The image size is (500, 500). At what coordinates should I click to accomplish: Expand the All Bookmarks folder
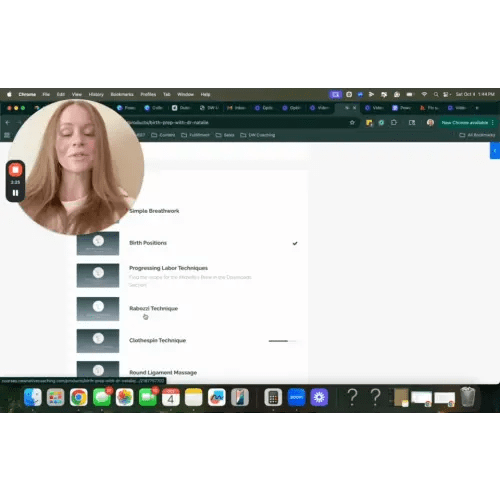(477, 135)
